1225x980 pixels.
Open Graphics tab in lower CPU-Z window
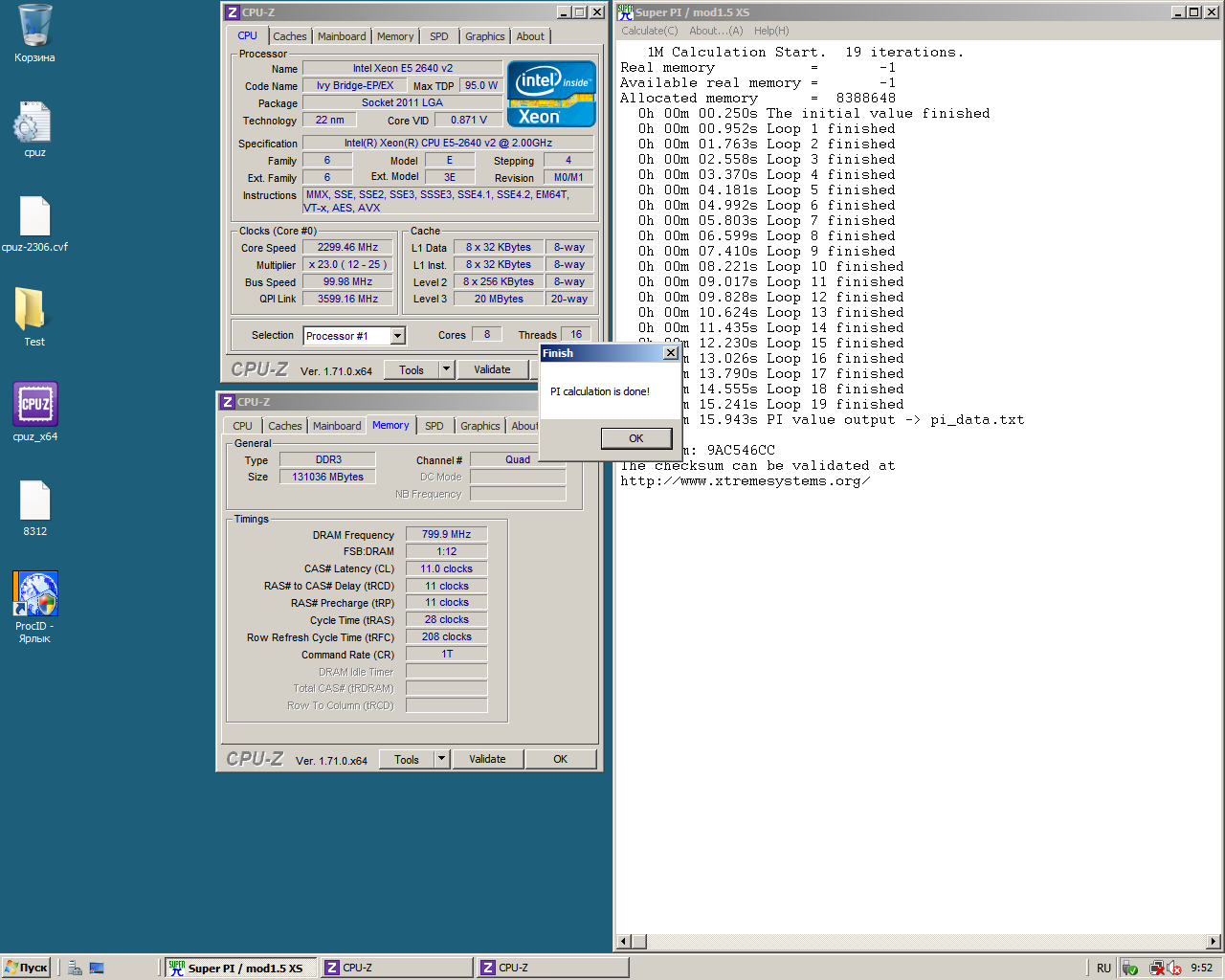click(x=480, y=426)
